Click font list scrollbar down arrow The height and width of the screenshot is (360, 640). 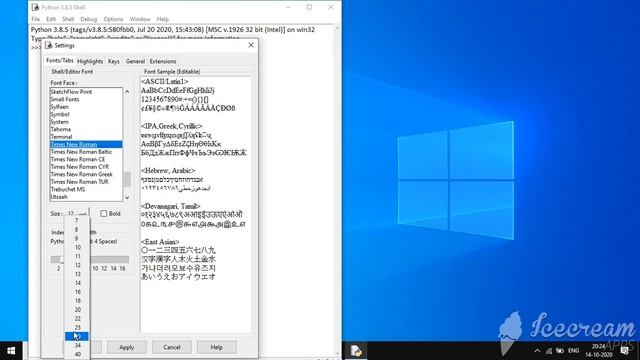pyautogui.click(x=127, y=198)
